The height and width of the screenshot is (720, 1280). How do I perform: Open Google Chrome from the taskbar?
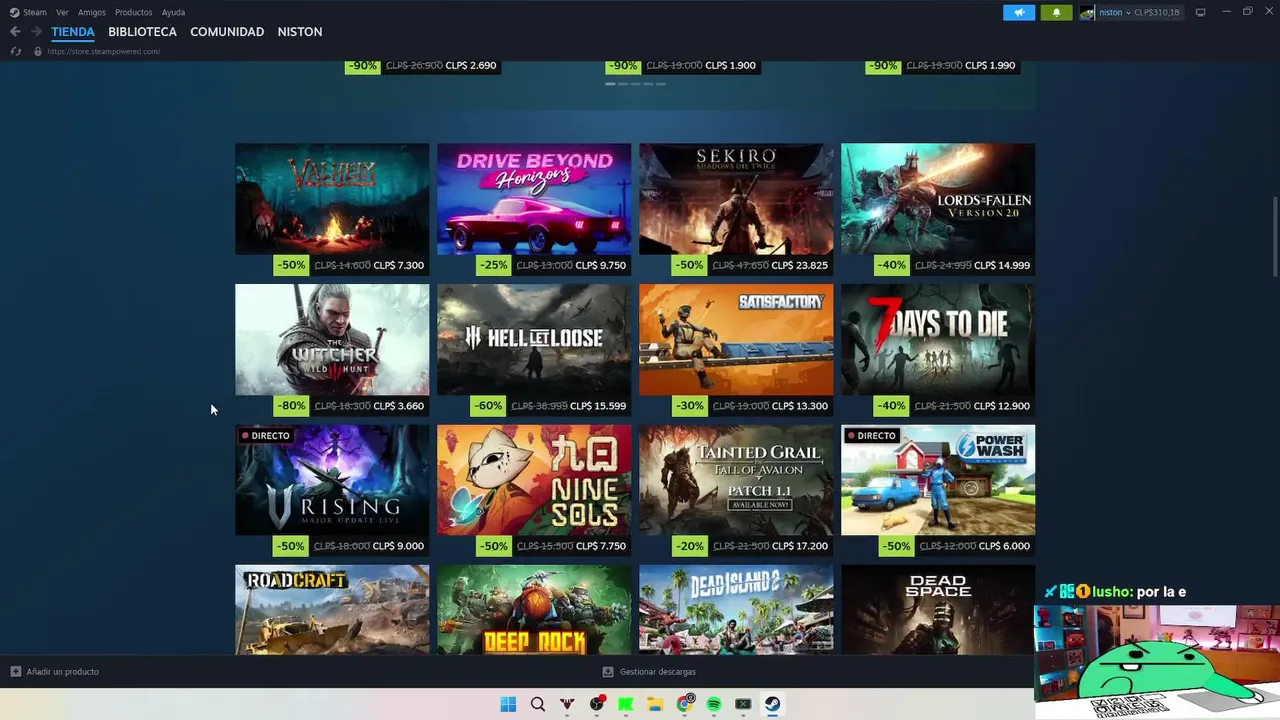click(685, 704)
